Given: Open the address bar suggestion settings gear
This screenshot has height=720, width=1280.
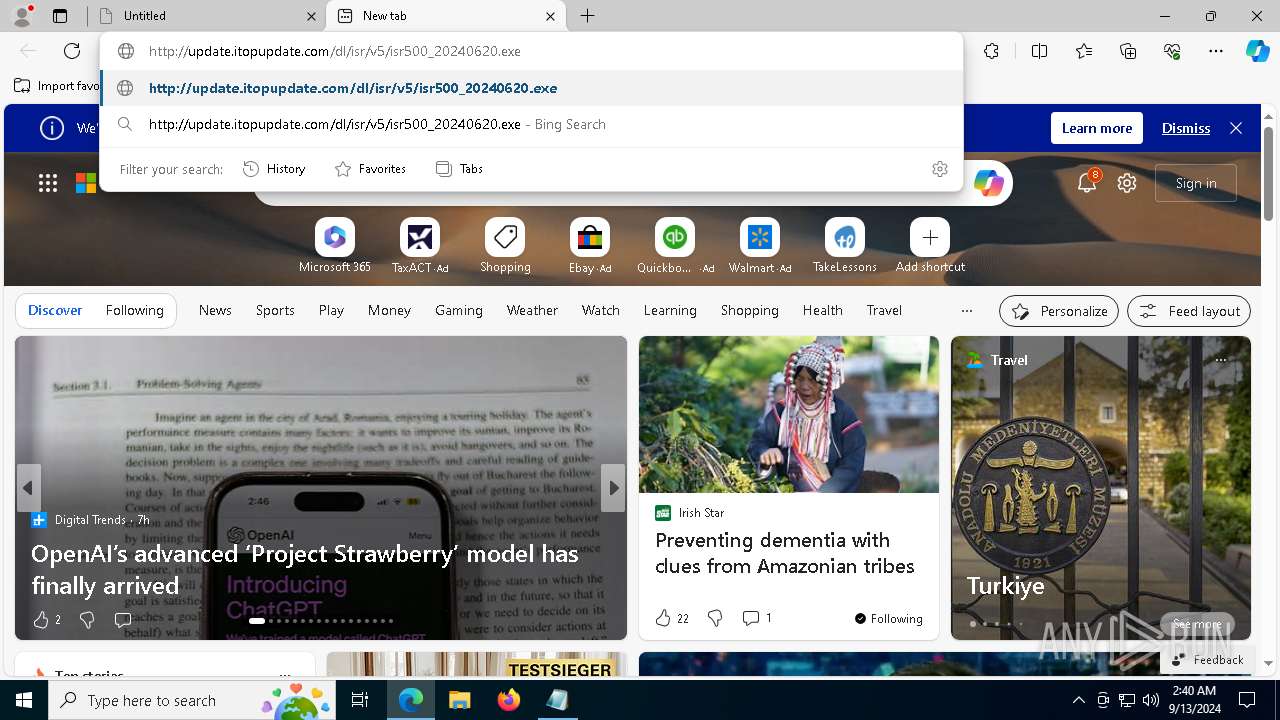Looking at the screenshot, I should [939, 169].
